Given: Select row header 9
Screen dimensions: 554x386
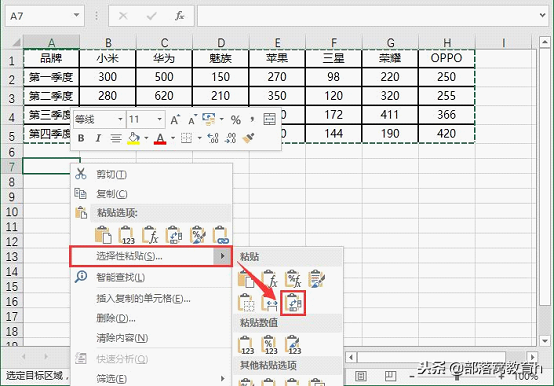Looking at the screenshot, I should [x=12, y=197].
